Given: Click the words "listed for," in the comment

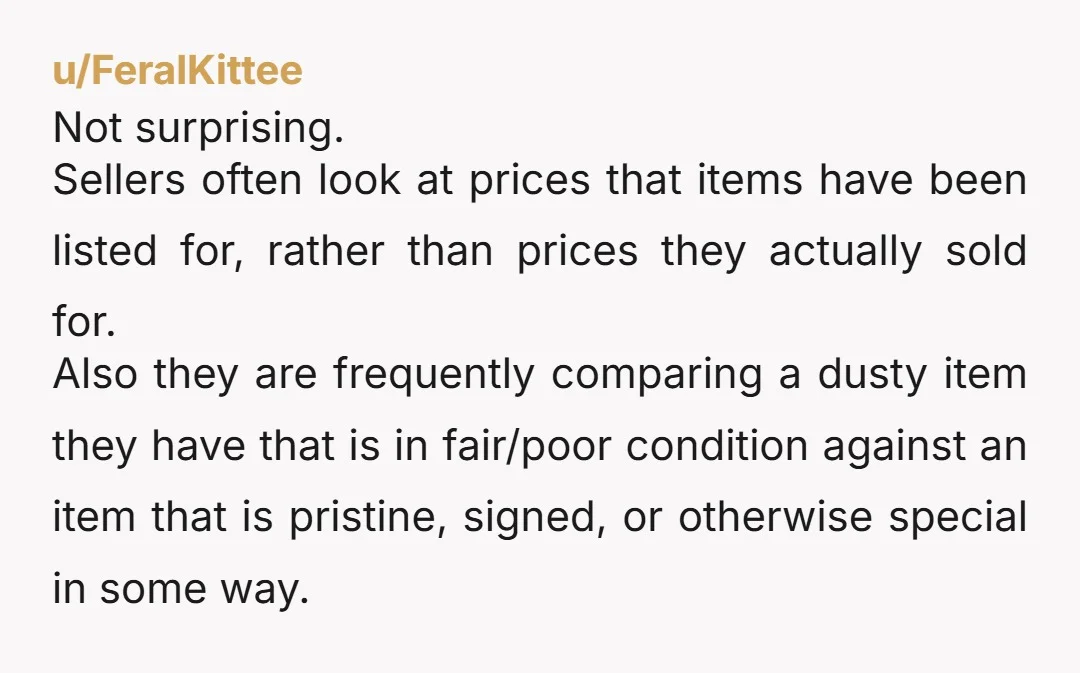Looking at the screenshot, I should [x=148, y=251].
